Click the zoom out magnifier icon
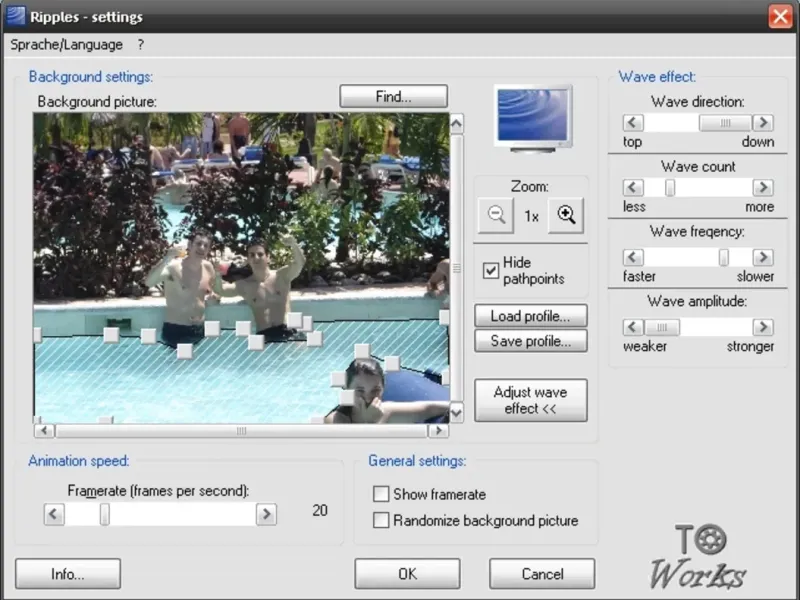 click(496, 215)
